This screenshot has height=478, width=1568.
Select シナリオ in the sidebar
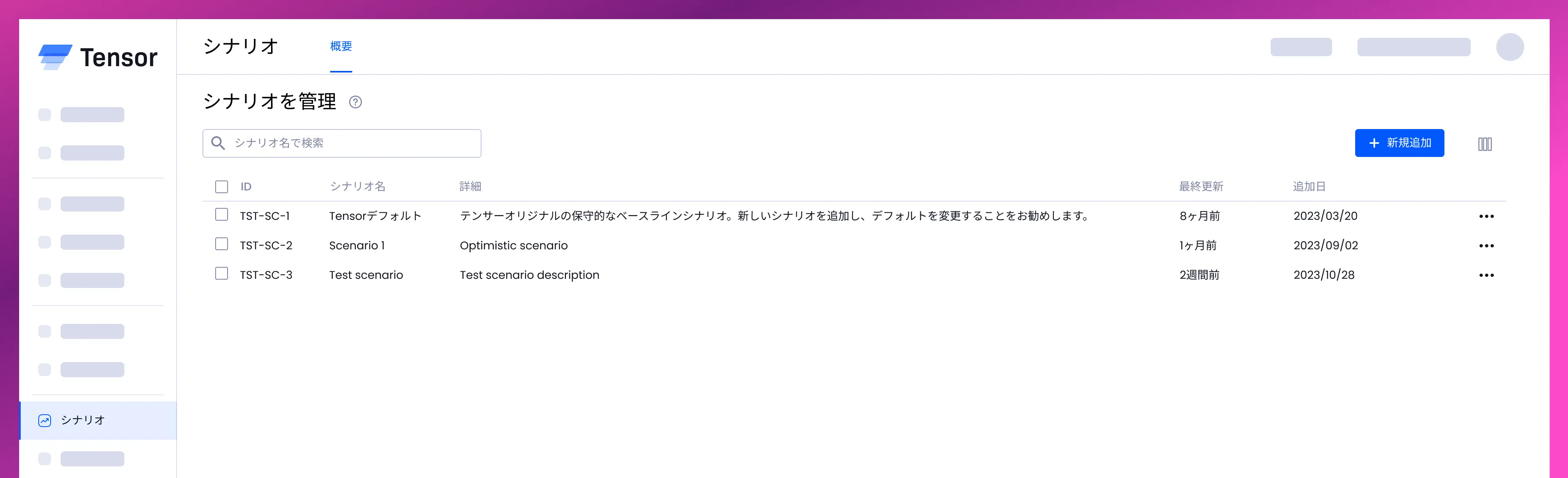tap(98, 420)
